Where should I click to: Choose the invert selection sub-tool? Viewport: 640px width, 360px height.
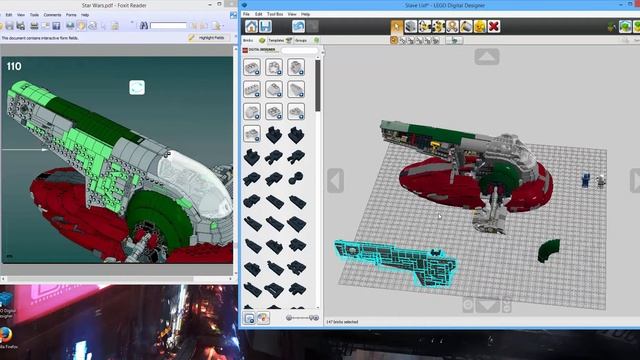(x=454, y=40)
